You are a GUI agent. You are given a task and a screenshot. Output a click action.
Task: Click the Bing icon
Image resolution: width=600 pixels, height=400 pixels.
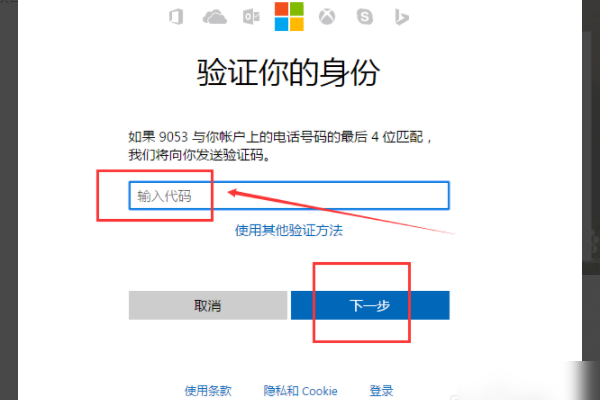click(x=401, y=17)
